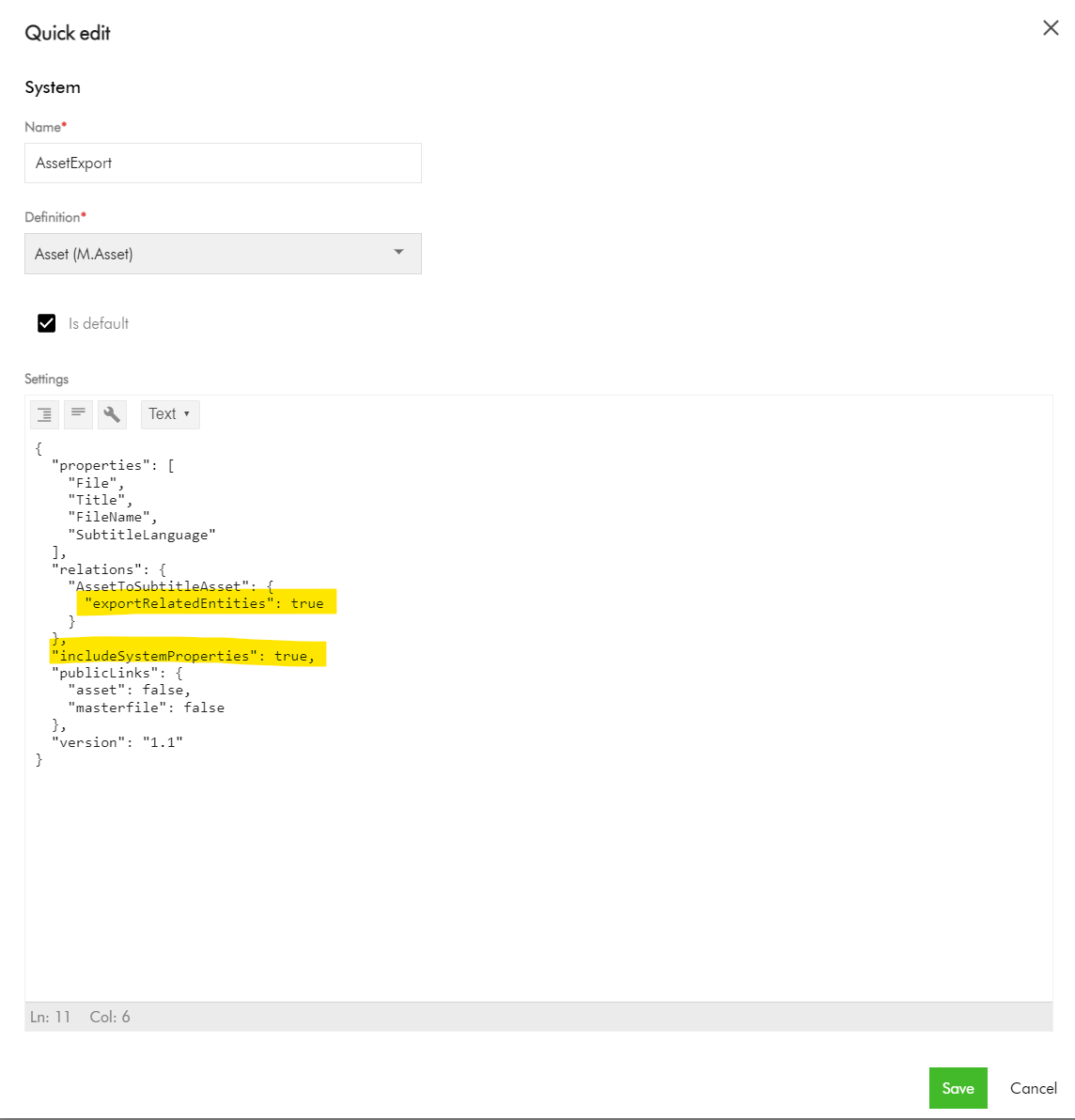
Task: Click the Format JSON (indent) icon
Action: pyautogui.click(x=44, y=414)
